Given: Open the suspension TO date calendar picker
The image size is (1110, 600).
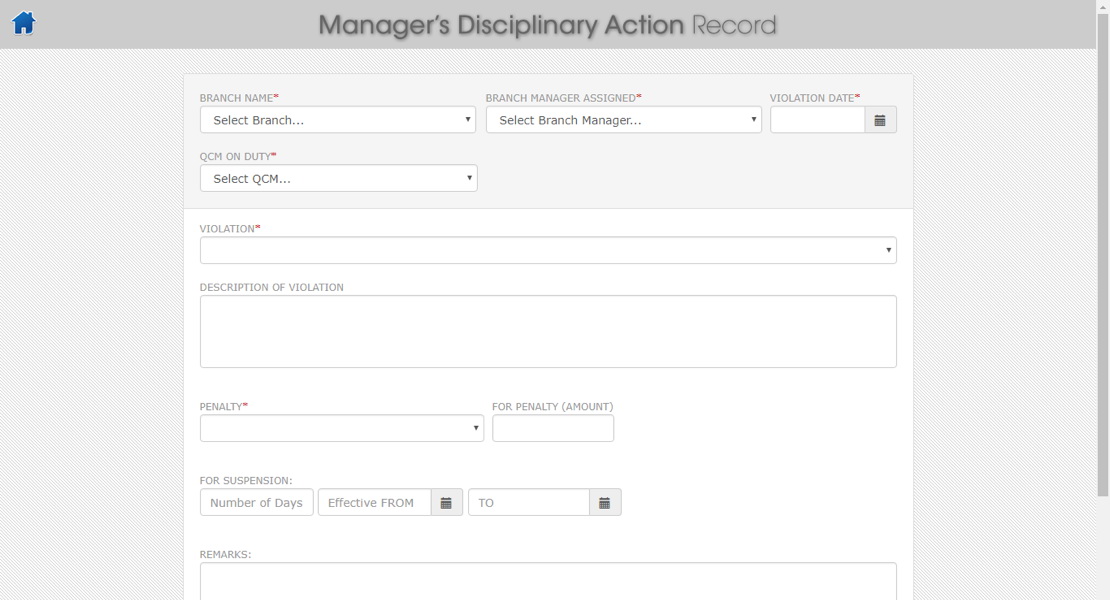Looking at the screenshot, I should click(604, 503).
